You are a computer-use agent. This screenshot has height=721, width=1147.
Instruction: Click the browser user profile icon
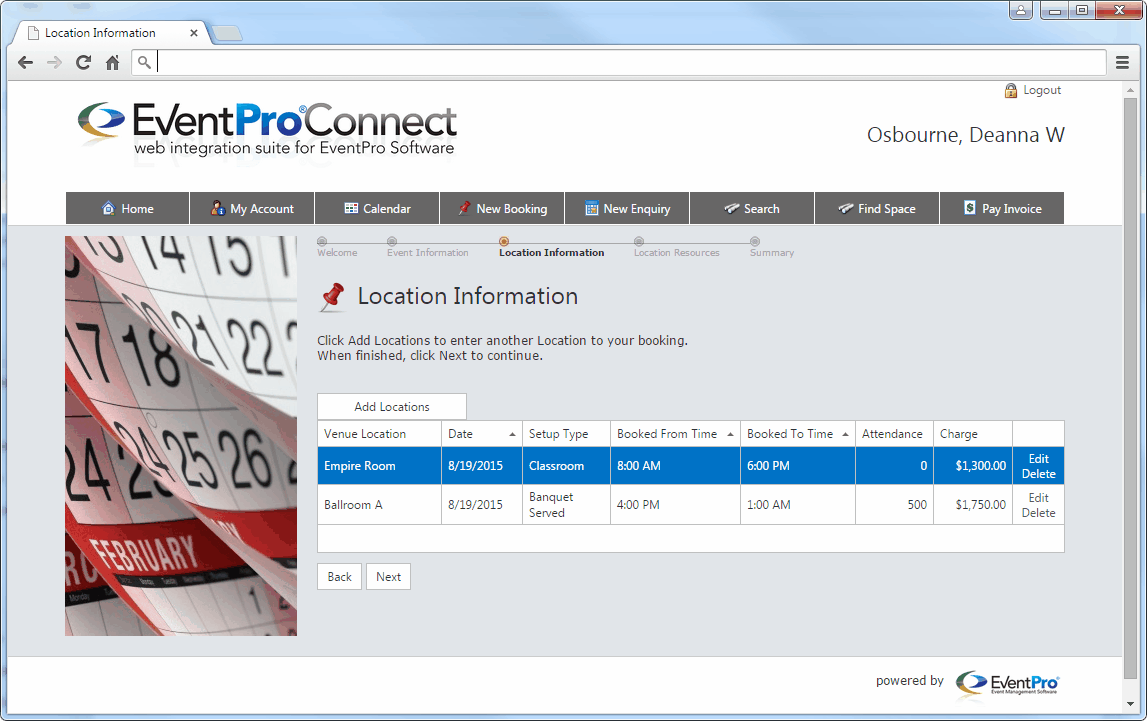coord(1020,10)
